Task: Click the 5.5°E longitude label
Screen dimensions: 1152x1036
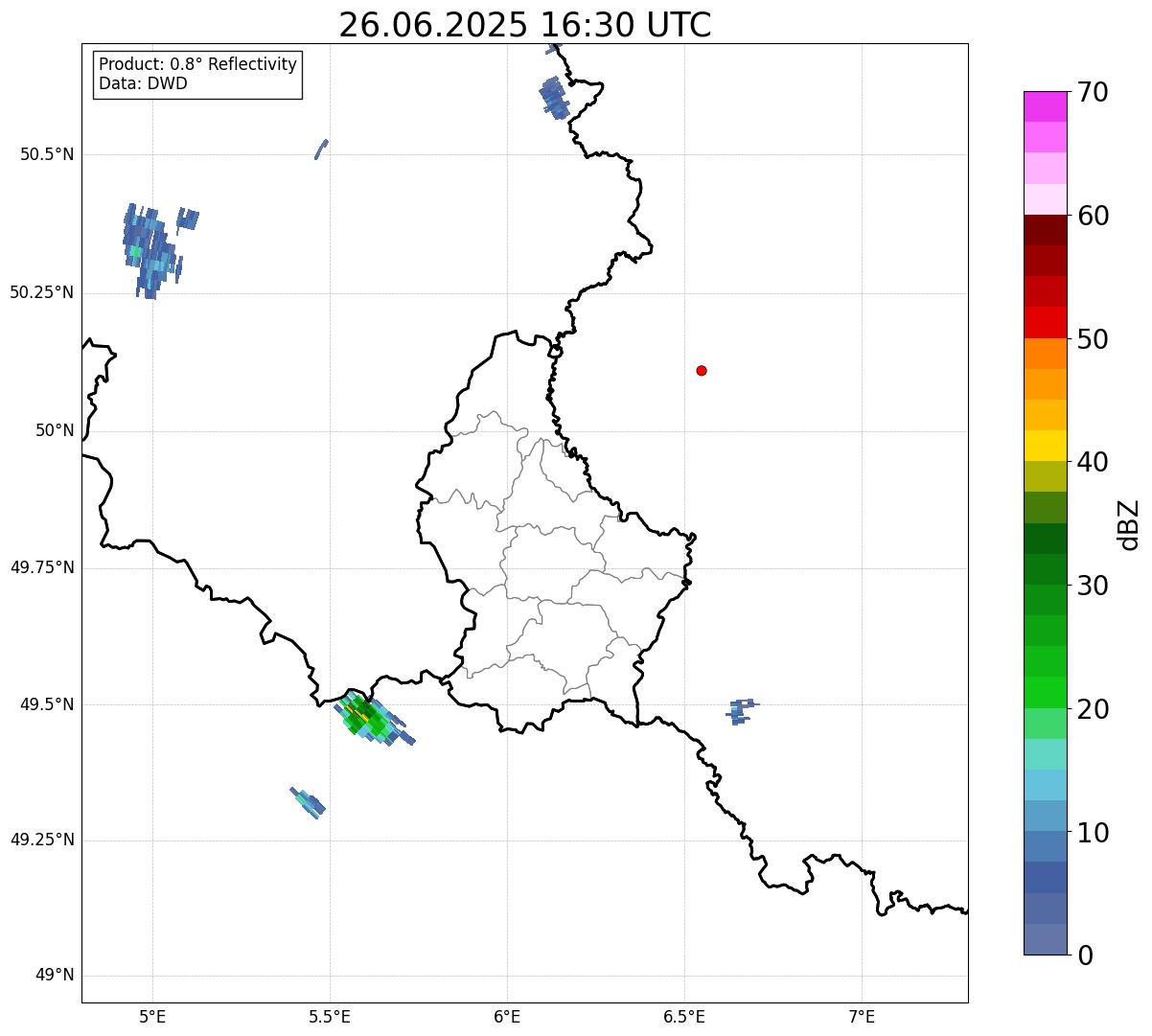Action: [x=330, y=1016]
